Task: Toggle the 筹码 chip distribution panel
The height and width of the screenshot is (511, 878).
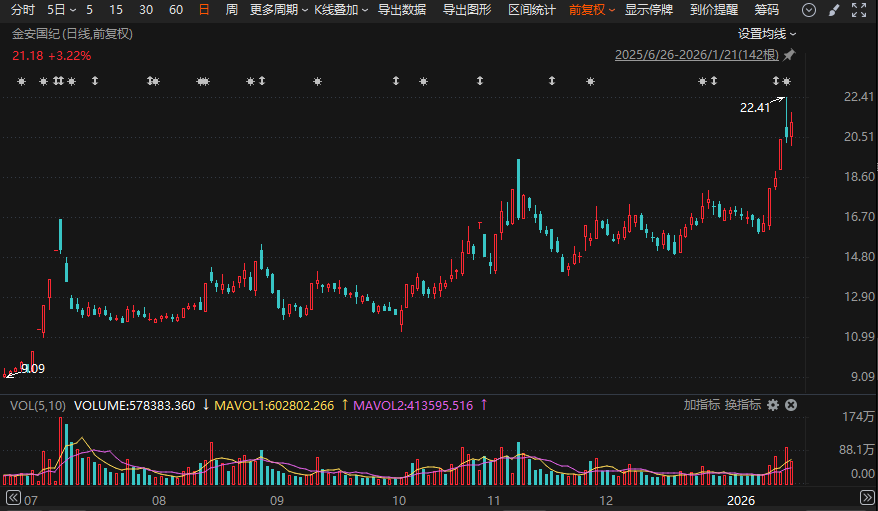Action: click(766, 10)
